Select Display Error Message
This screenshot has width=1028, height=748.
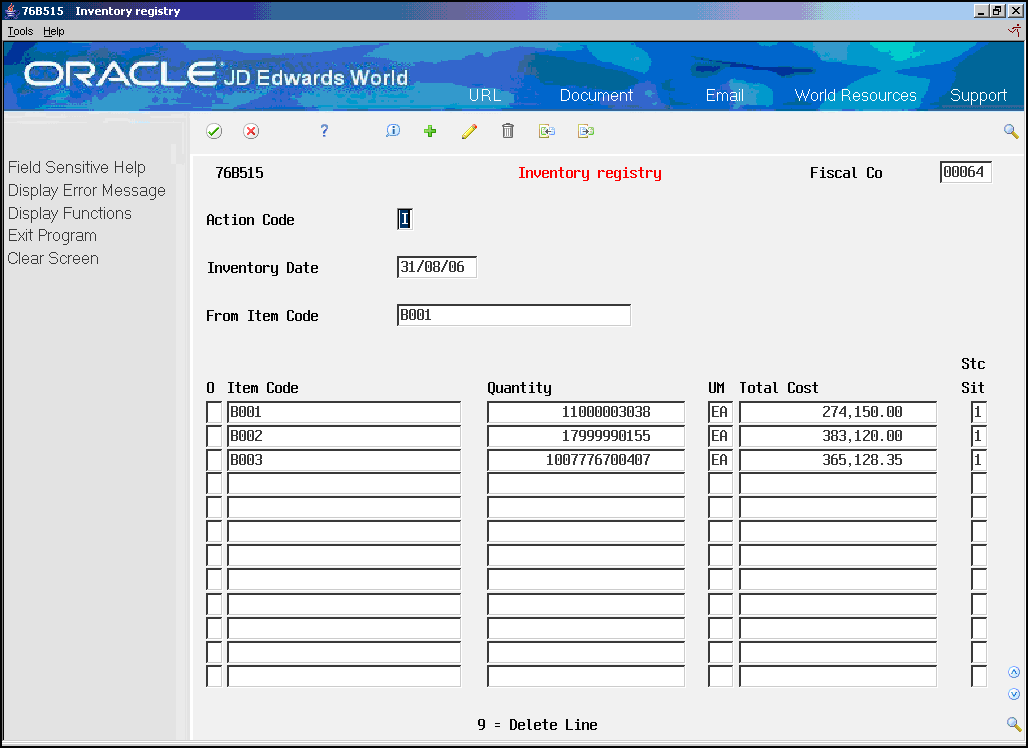pos(87,191)
